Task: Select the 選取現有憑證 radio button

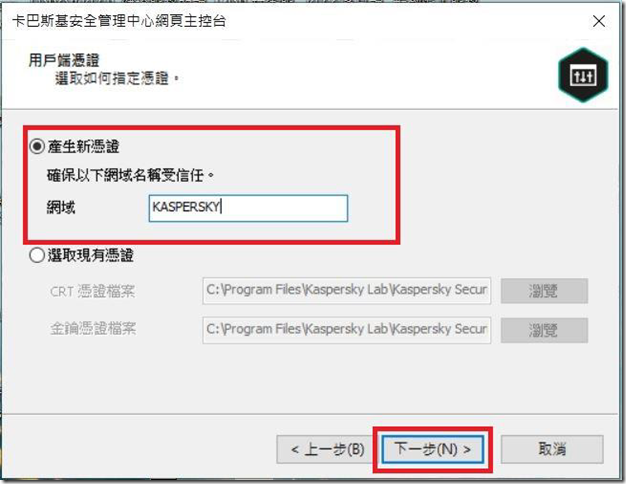Action: click(37, 255)
